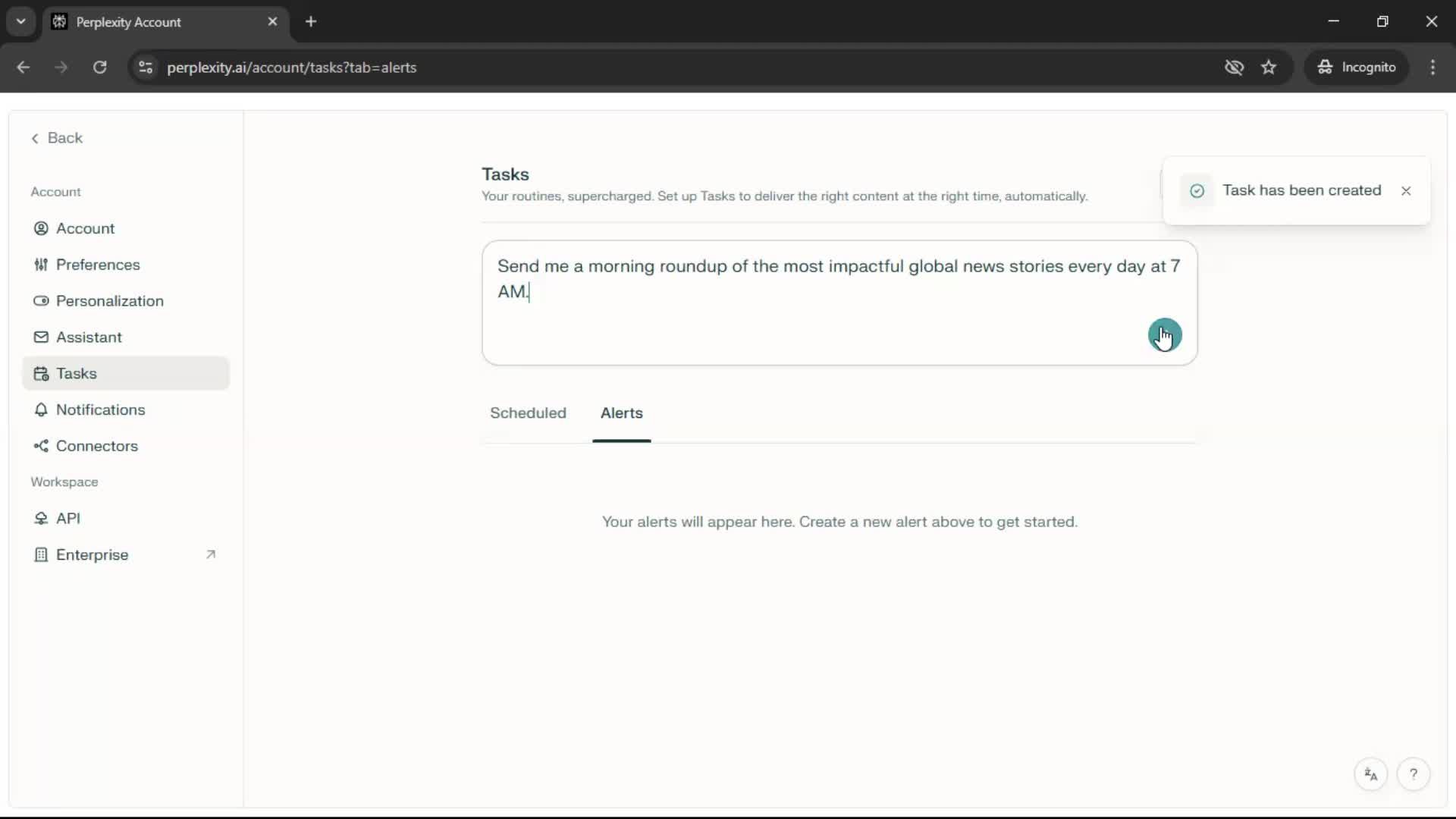
Task: Open the language translate button
Action: 1370,774
